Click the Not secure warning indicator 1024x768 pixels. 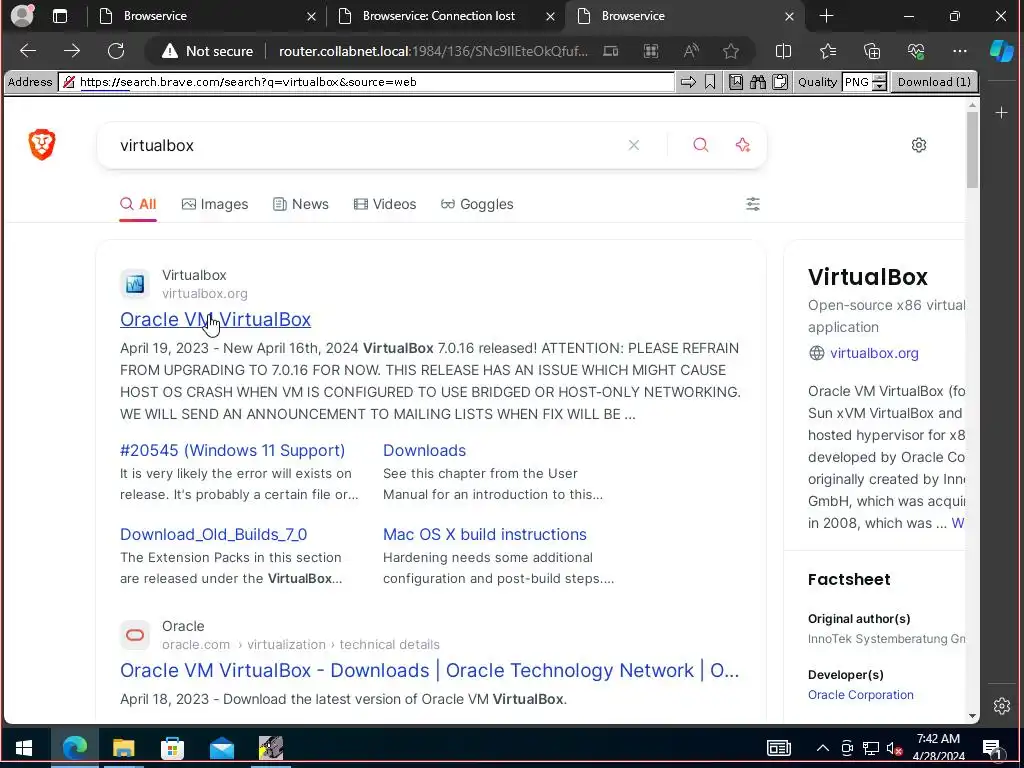[207, 51]
